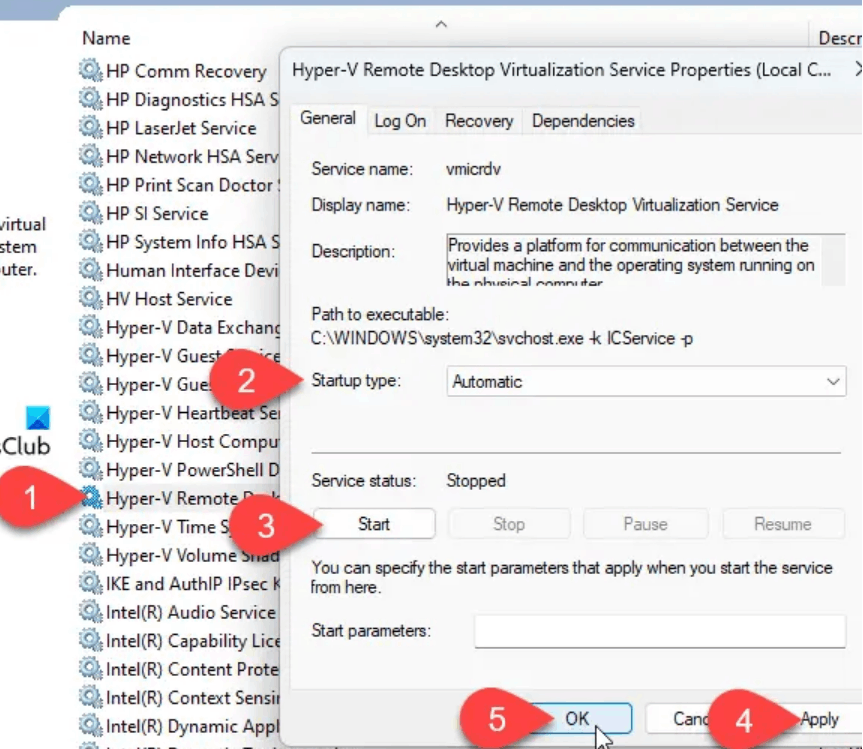
Task: Select the Hyper-V Data Exchange service icon
Action: (90, 327)
